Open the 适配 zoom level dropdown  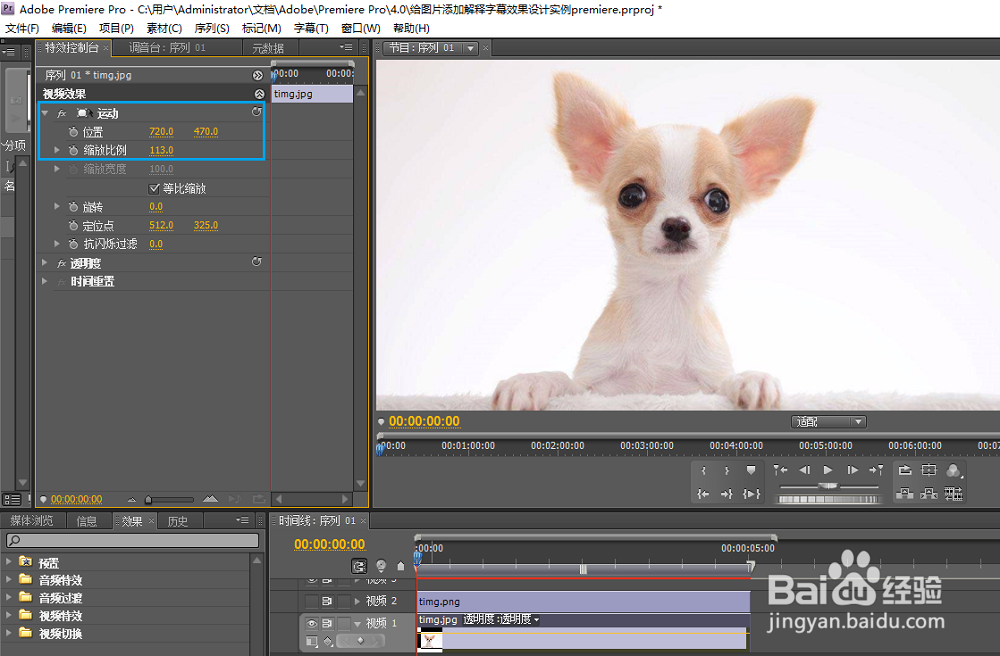(828, 422)
